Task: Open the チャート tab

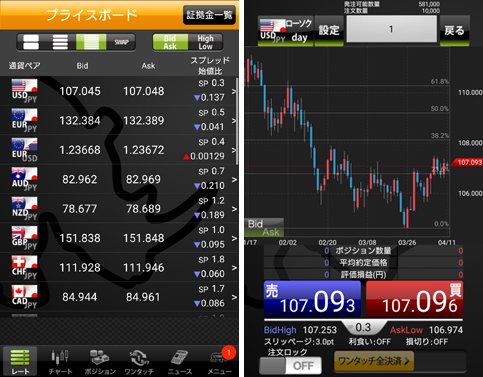Action: pyautogui.click(x=60, y=362)
